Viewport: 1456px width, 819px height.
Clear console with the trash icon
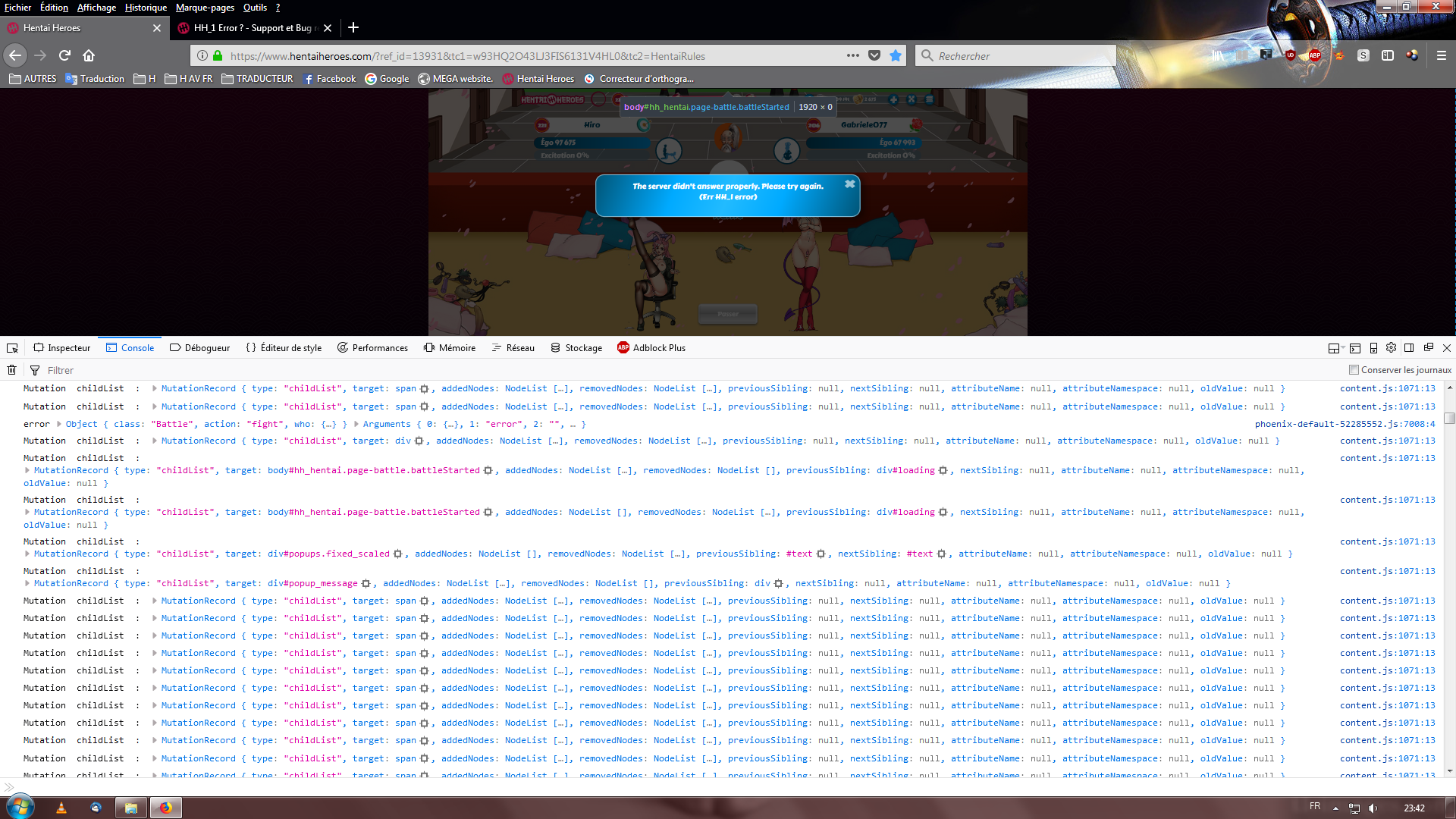(11, 370)
